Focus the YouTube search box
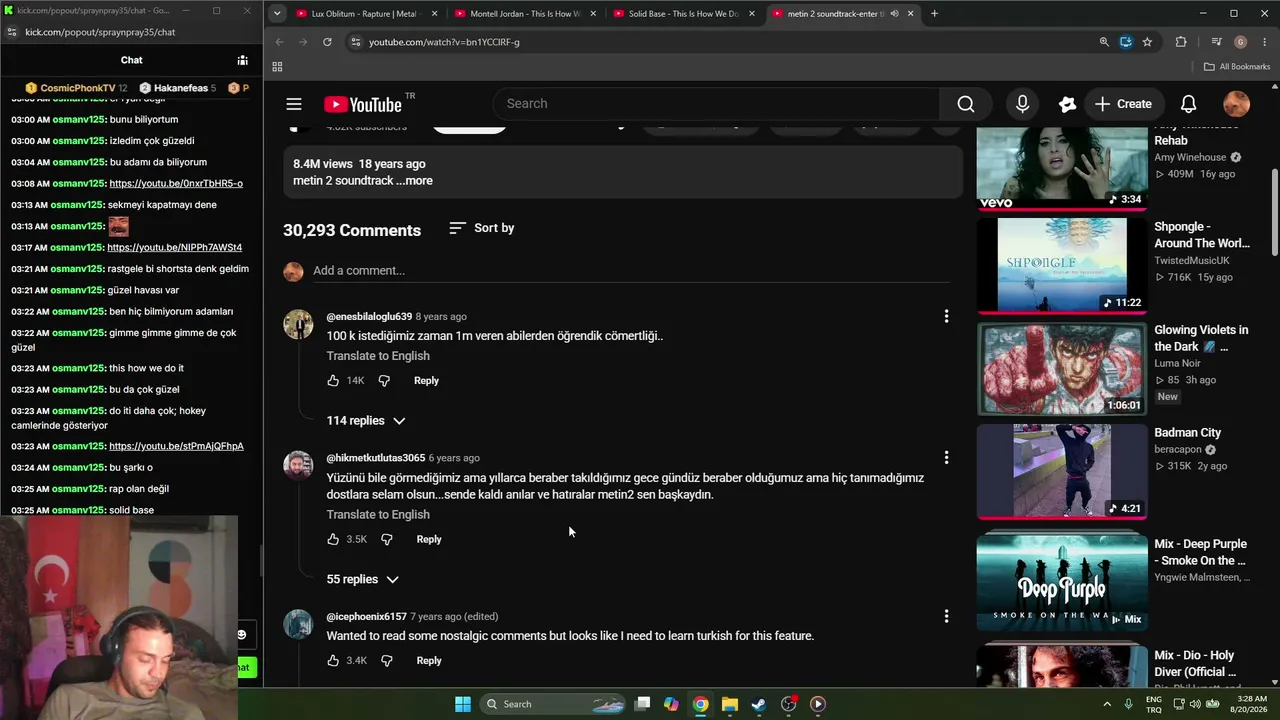Viewport: 1280px width, 720px height. pyautogui.click(x=716, y=104)
